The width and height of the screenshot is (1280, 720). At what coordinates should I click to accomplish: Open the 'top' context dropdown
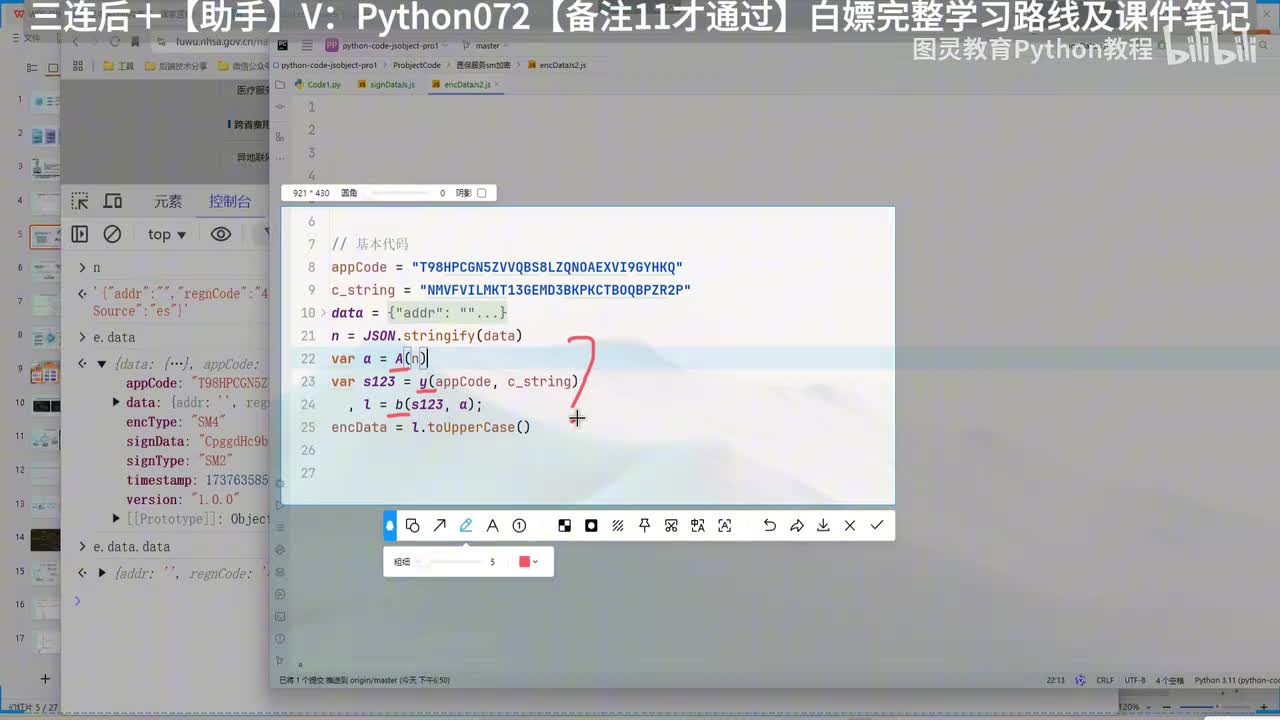166,234
